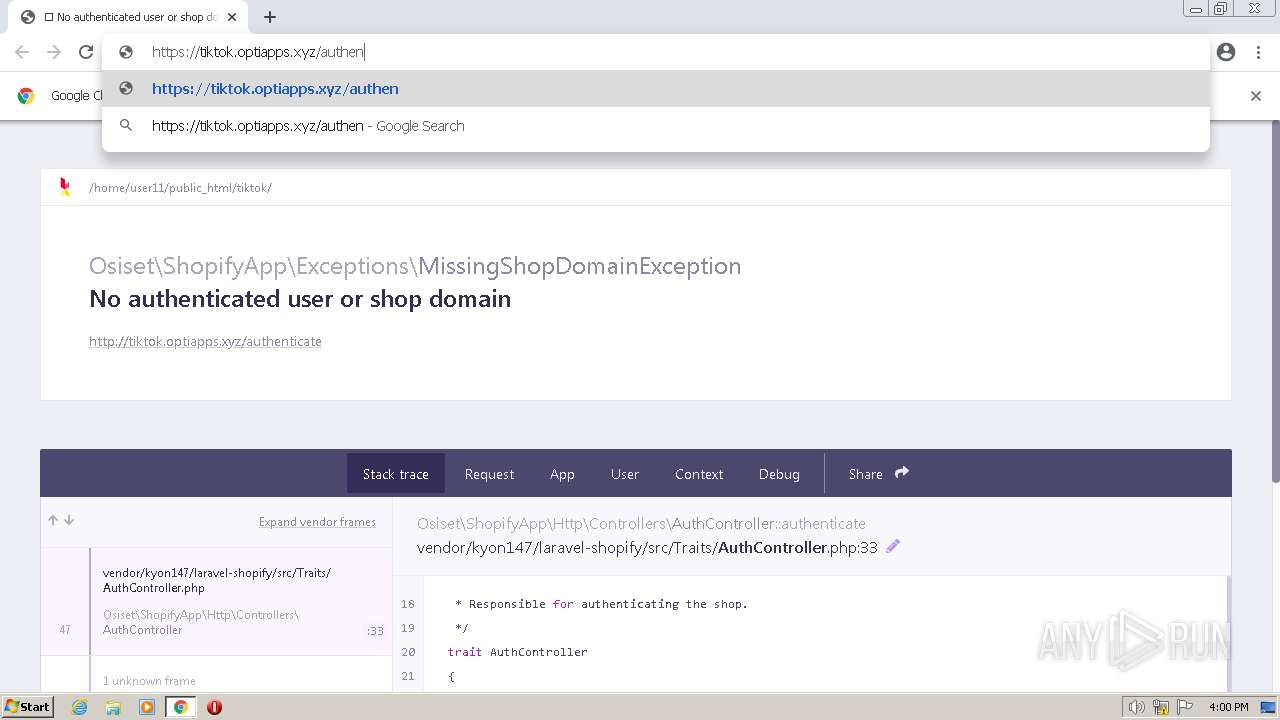Screen dimensions: 1280x720
Task: Click the No authenticated user error heading
Action: [300, 298]
